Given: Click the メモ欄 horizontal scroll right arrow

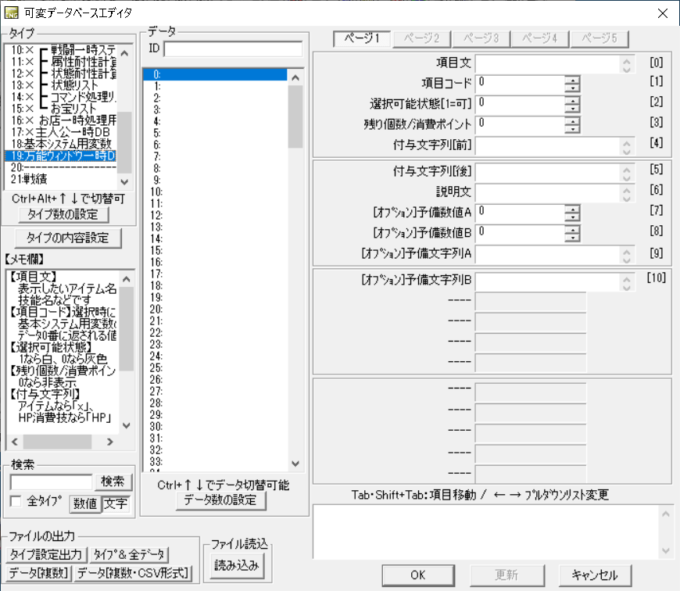Looking at the screenshot, I should (110, 441).
